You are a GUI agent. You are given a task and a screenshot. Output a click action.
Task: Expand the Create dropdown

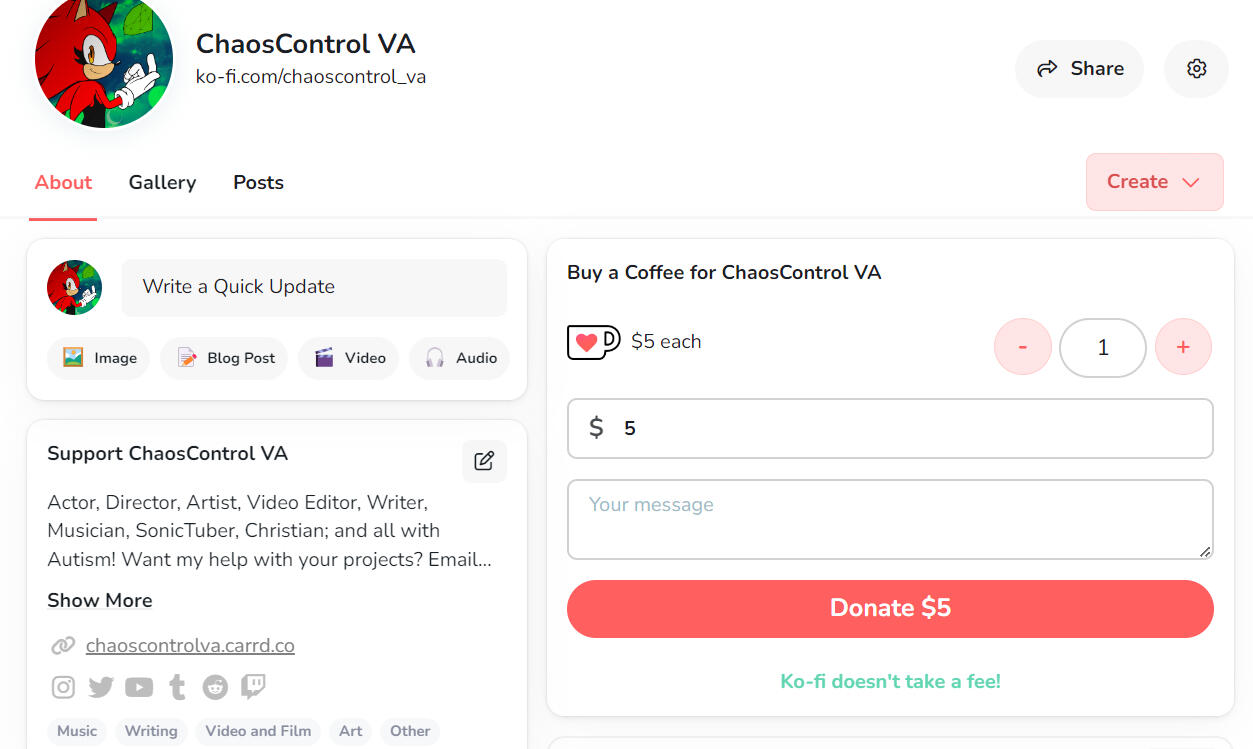tap(1154, 182)
